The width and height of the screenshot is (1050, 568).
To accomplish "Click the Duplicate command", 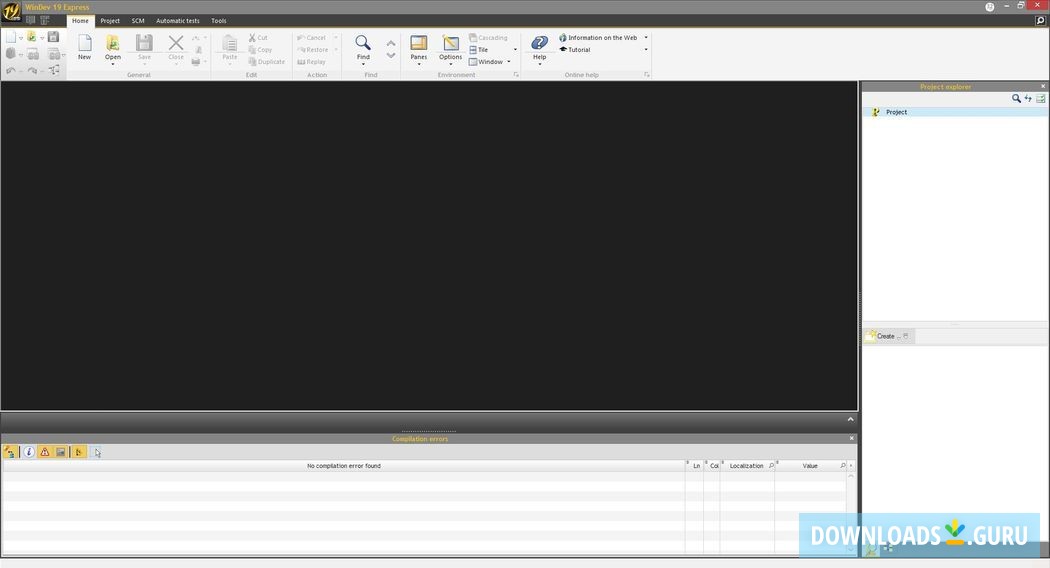I will point(267,62).
